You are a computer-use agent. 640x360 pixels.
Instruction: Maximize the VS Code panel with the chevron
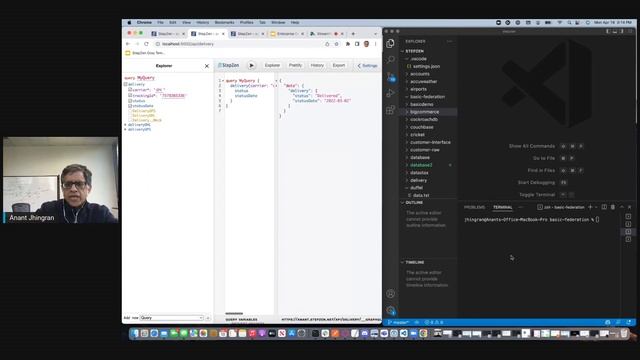click(622, 207)
